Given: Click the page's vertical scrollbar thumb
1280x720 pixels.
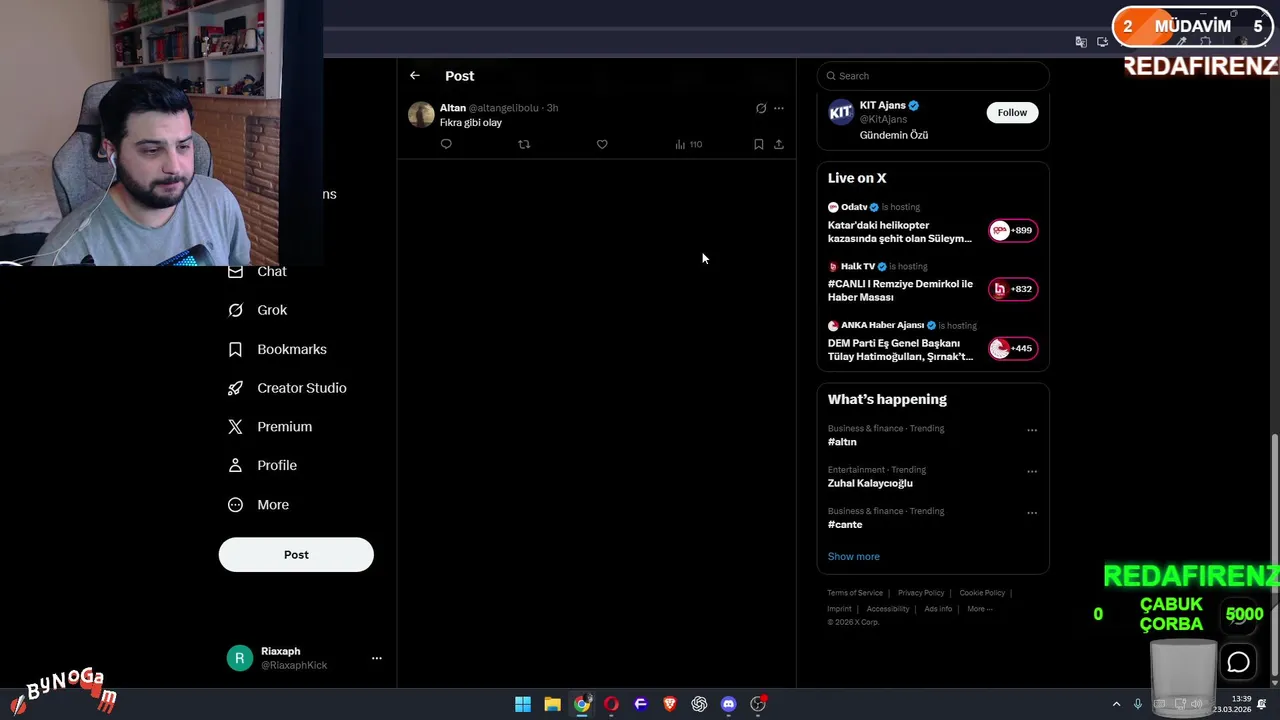Looking at the screenshot, I should (1274, 555).
